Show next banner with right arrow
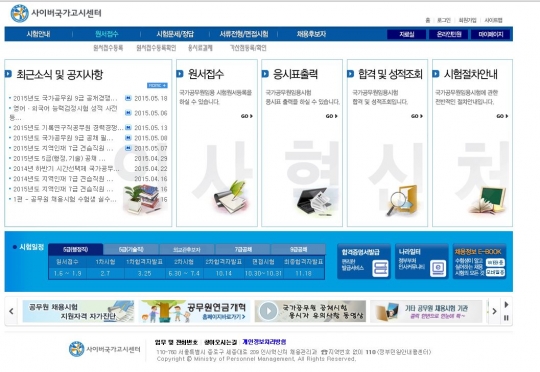The height and width of the screenshot is (372, 540). [x=494, y=311]
